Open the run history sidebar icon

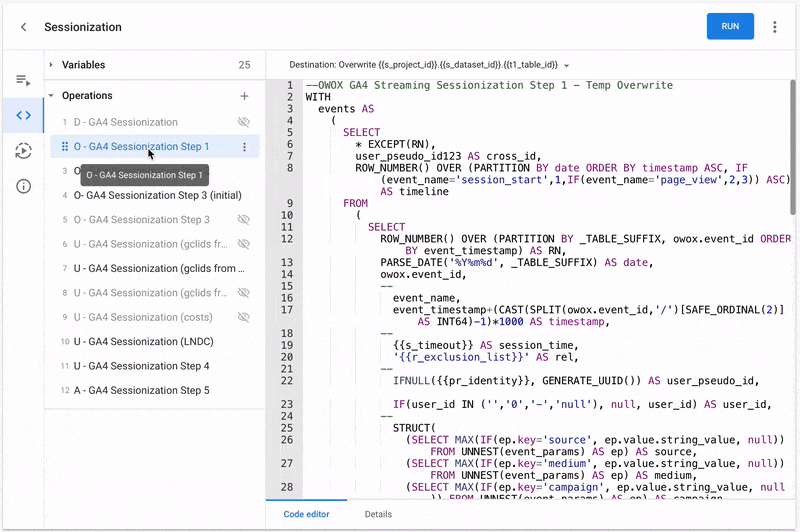[23, 151]
